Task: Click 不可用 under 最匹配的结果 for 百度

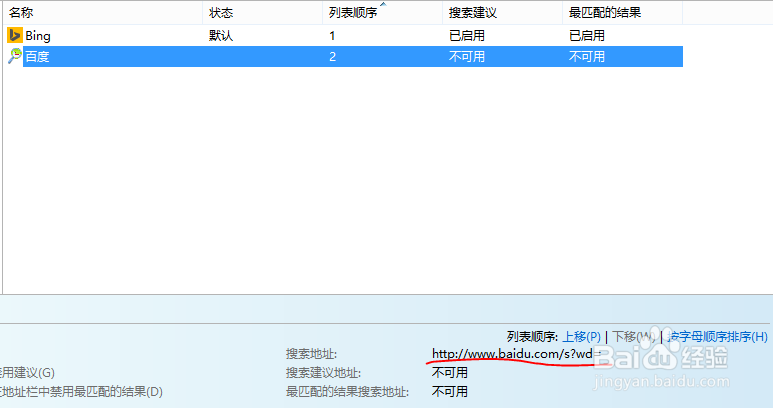Action: [587, 57]
